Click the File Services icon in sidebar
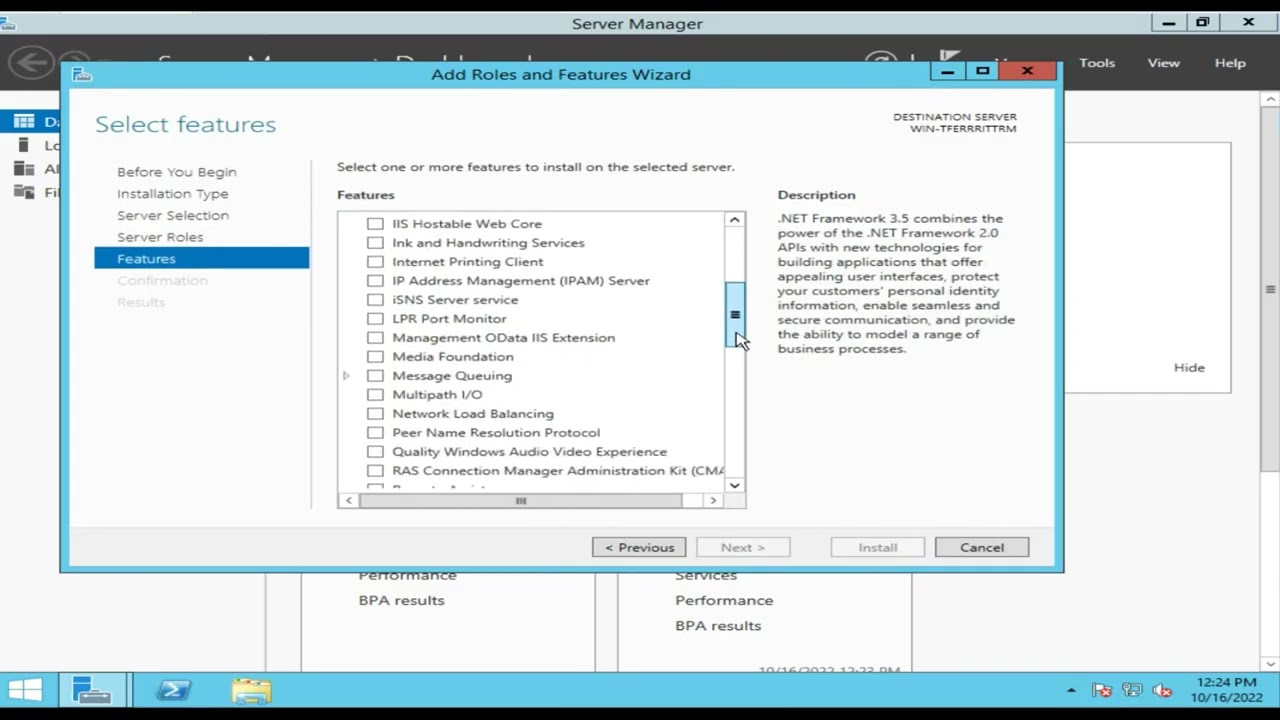Screen dimensions: 1280x720 coord(24,192)
